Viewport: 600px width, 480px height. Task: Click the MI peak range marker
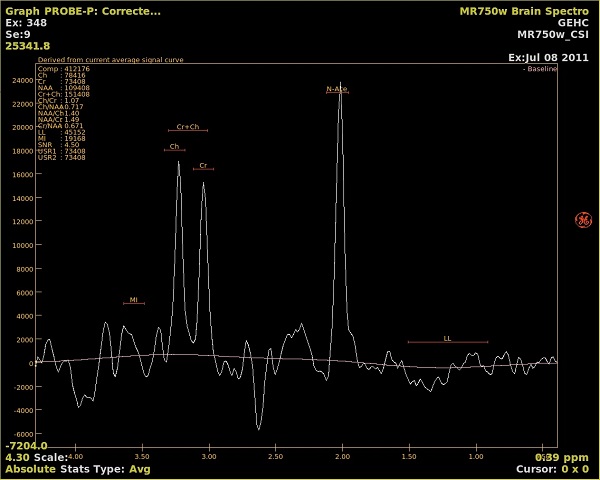tap(133, 300)
